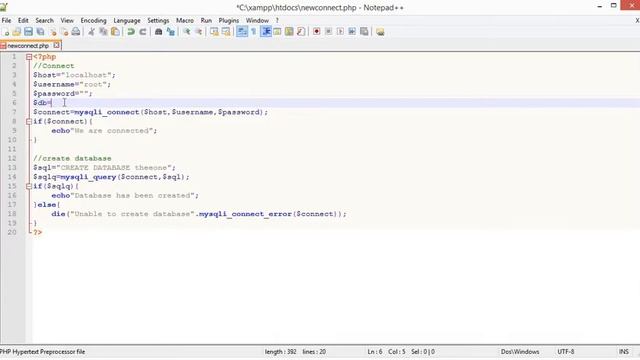Open the Window menu

pyautogui.click(x=257, y=20)
